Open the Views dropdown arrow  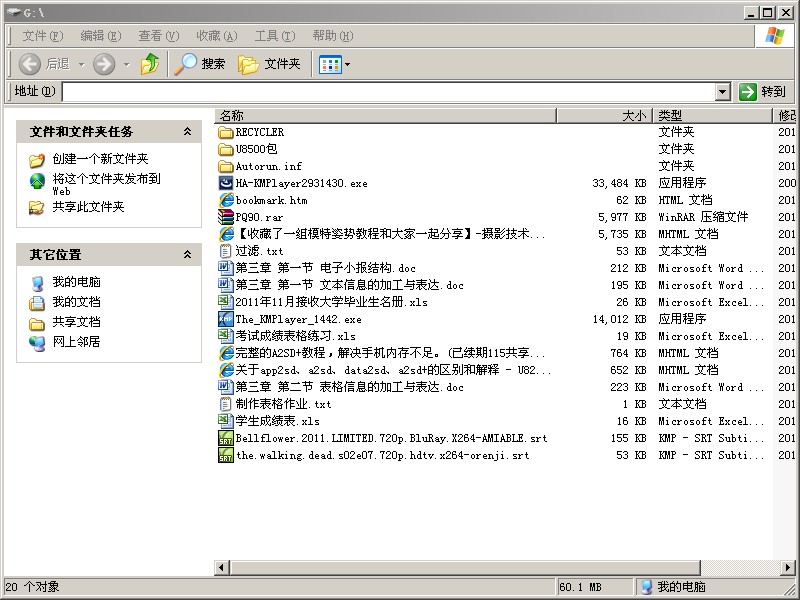(347, 65)
